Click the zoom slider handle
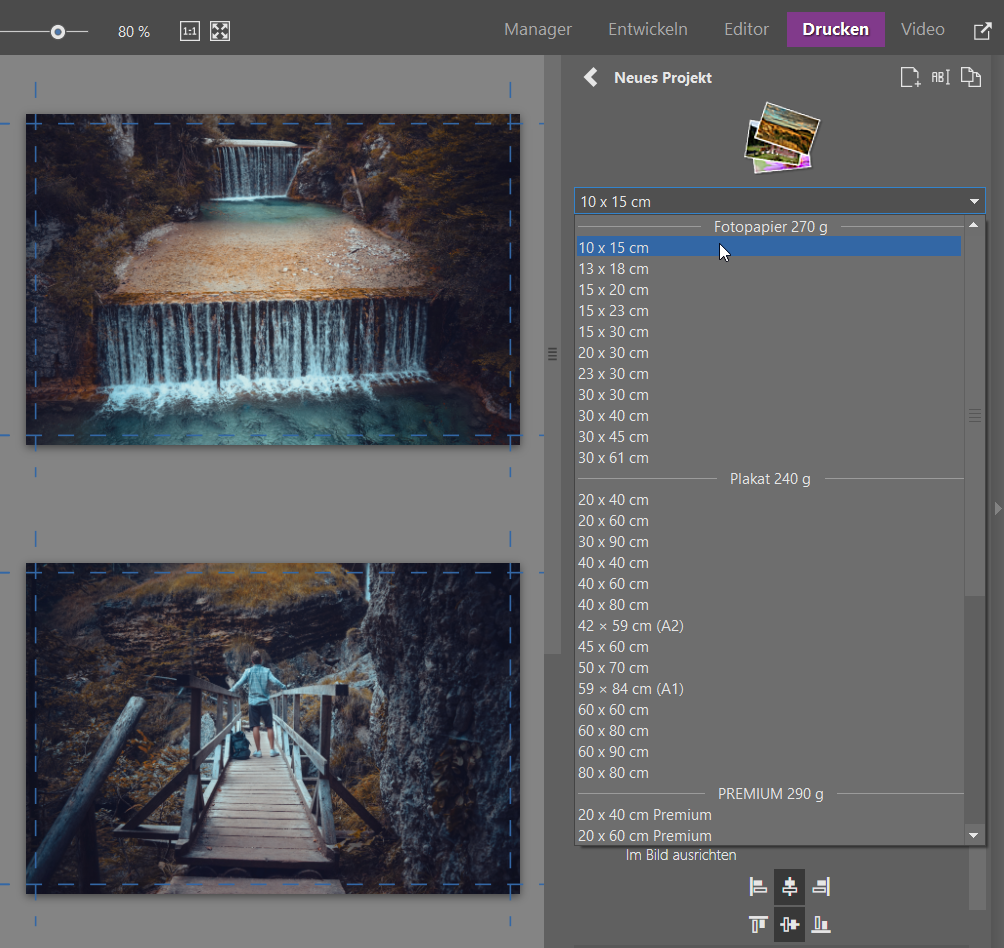The width and height of the screenshot is (1004, 948). pyautogui.click(x=58, y=32)
